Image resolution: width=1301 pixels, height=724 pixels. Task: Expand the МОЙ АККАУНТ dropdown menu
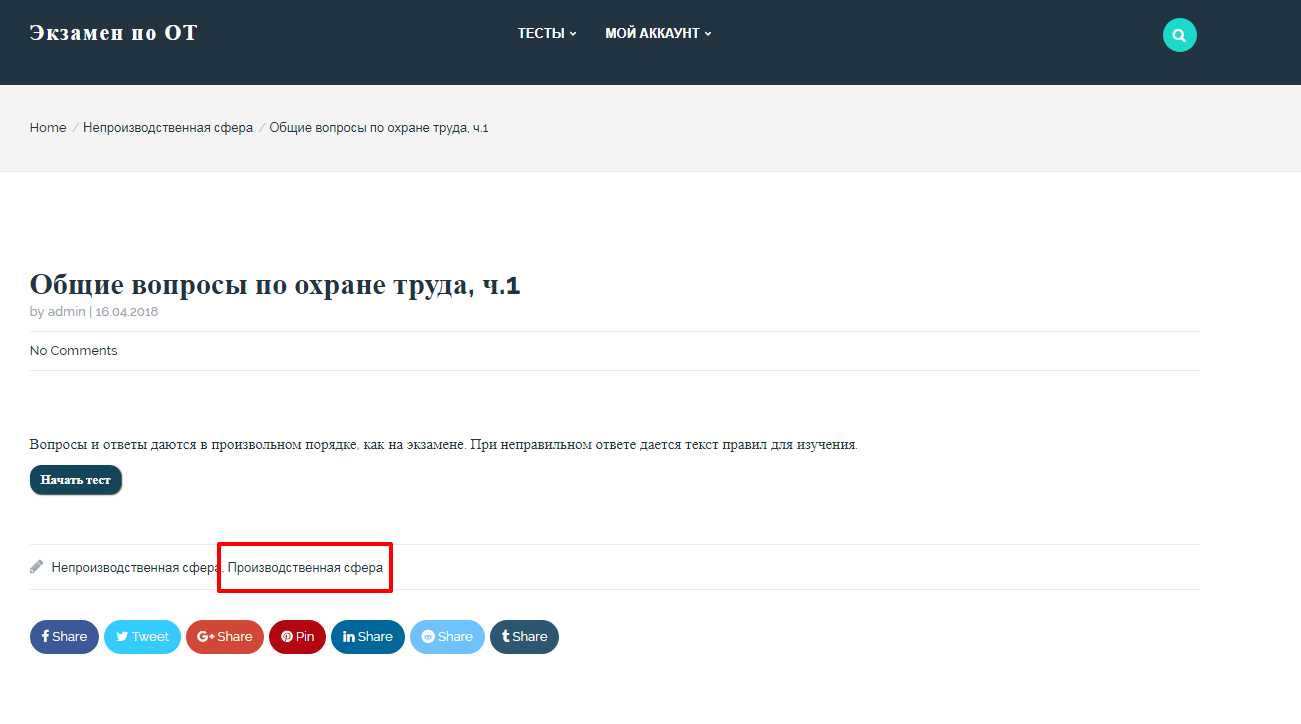pyautogui.click(x=658, y=33)
